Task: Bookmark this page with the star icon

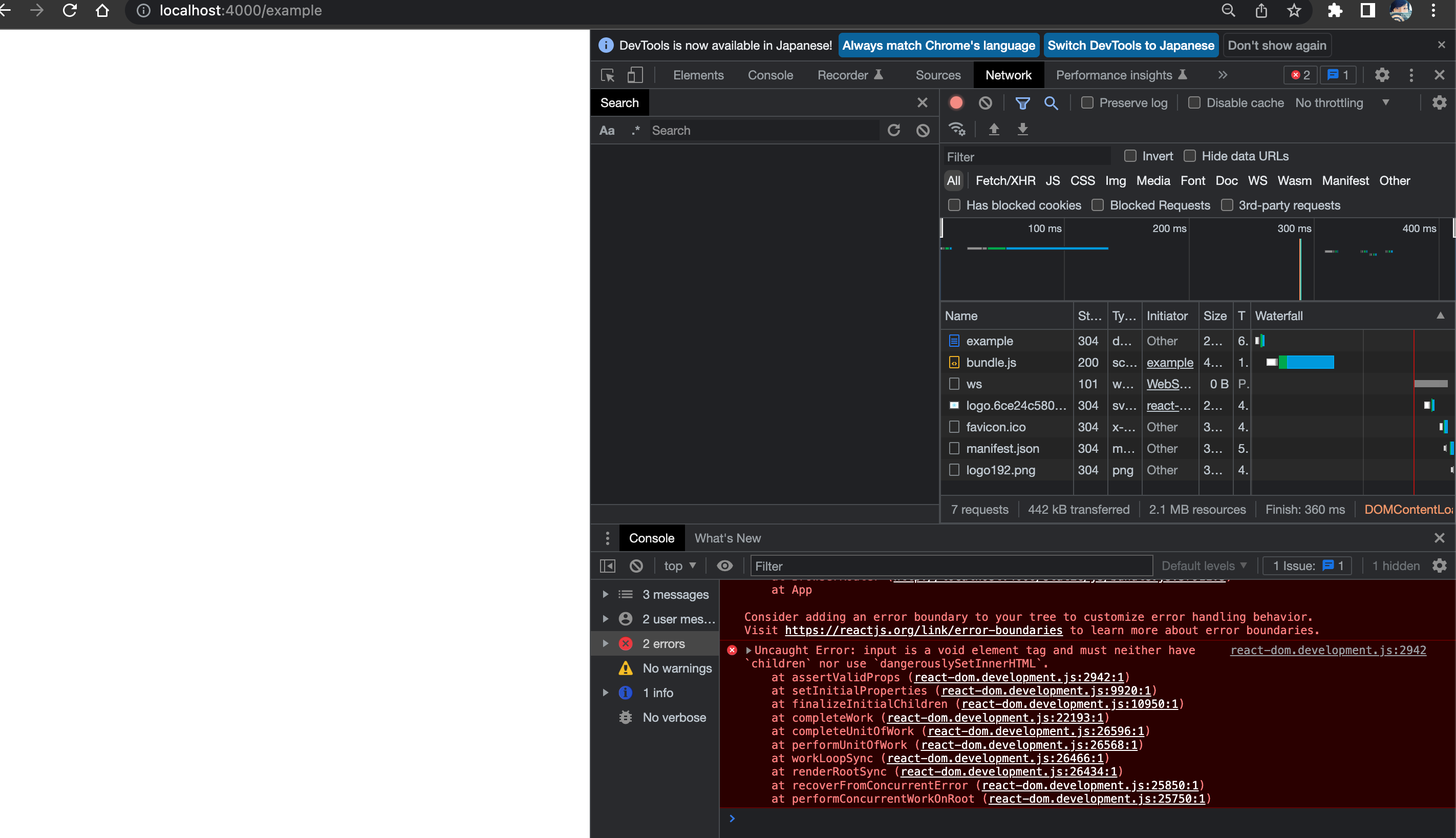Action: click(1294, 10)
